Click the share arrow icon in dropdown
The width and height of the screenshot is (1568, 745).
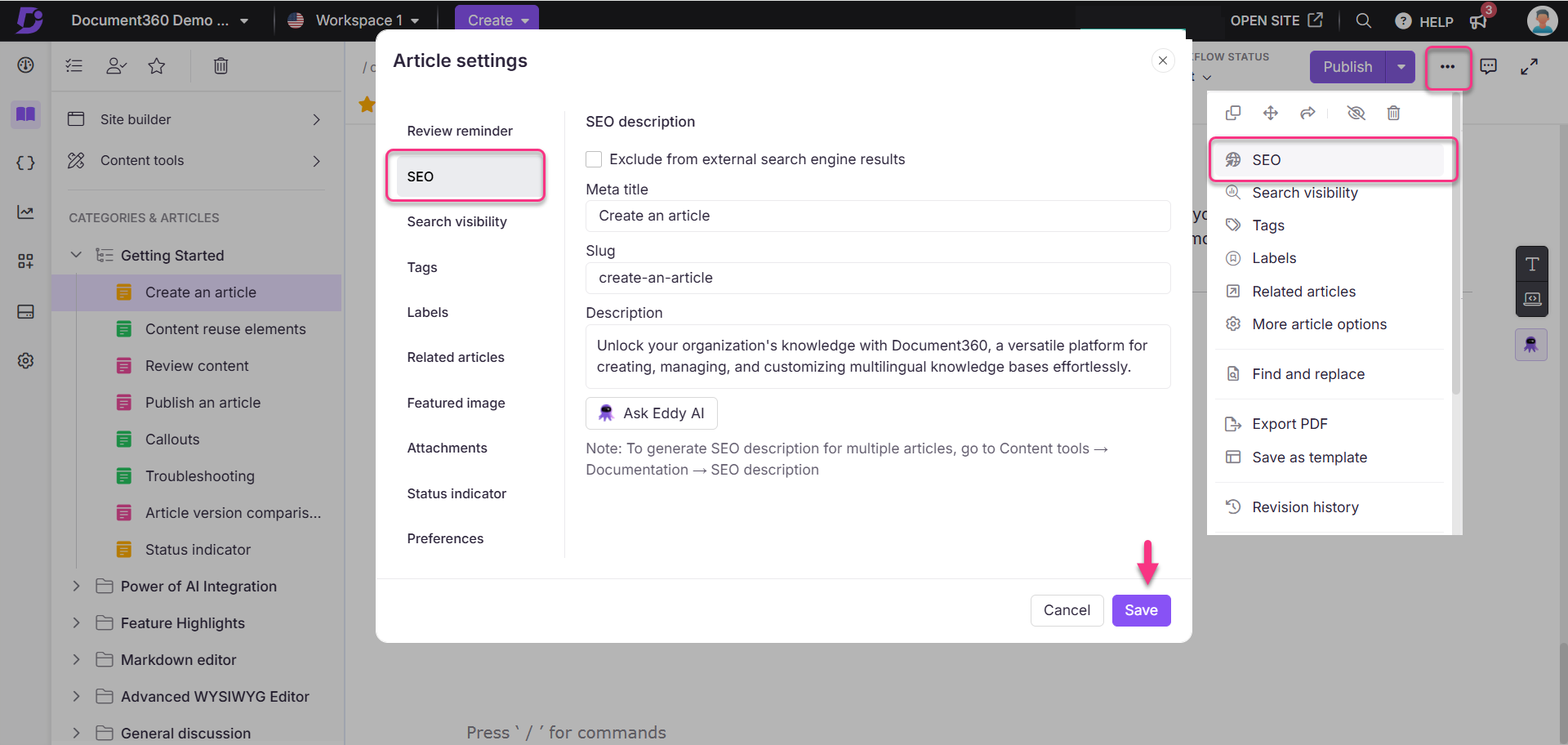click(1308, 113)
